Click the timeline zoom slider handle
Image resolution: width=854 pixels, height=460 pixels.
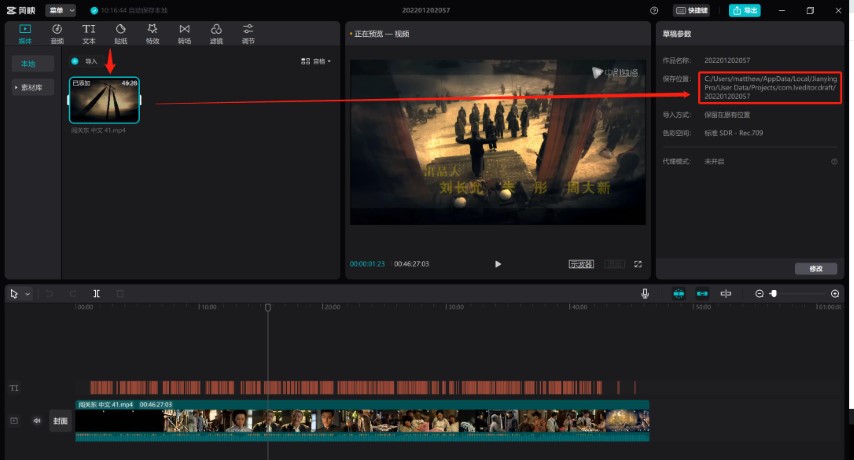tap(773, 294)
